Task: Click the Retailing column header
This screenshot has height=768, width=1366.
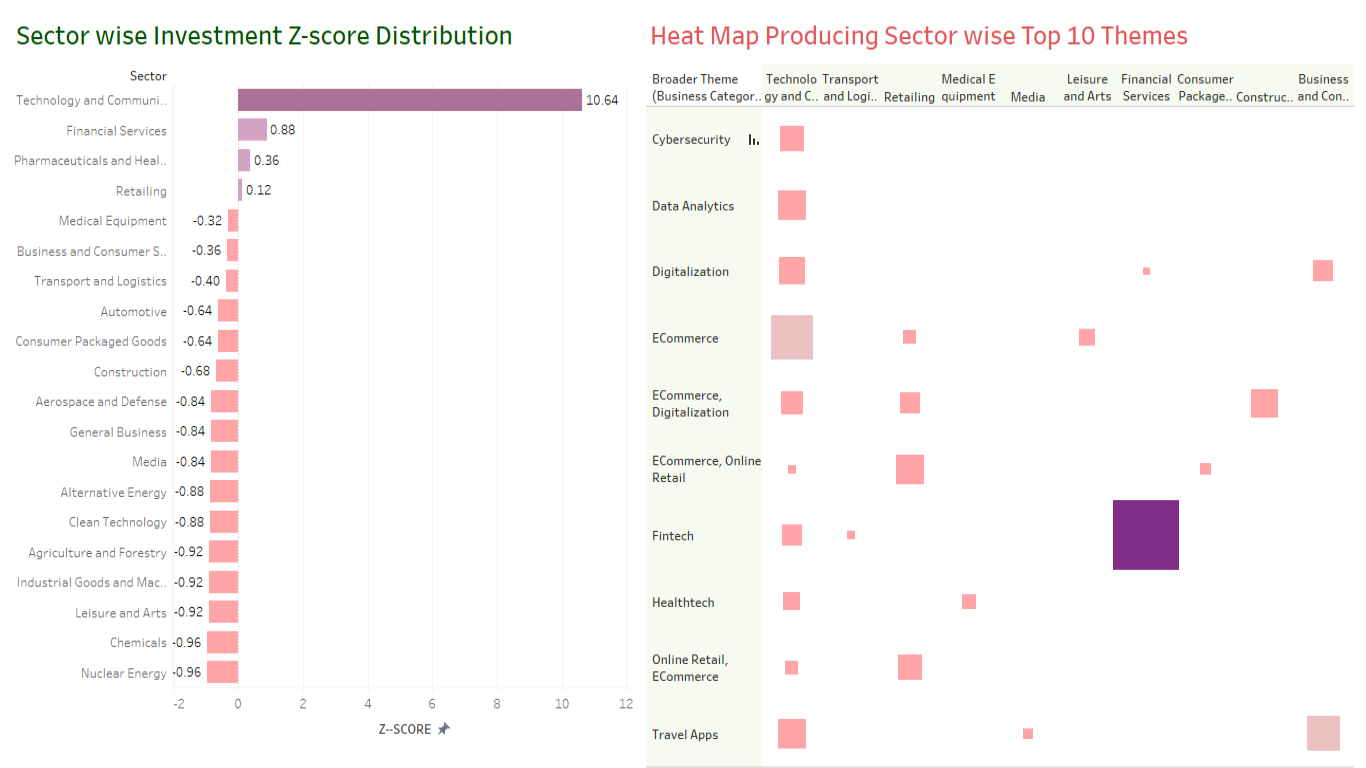Action: point(909,96)
